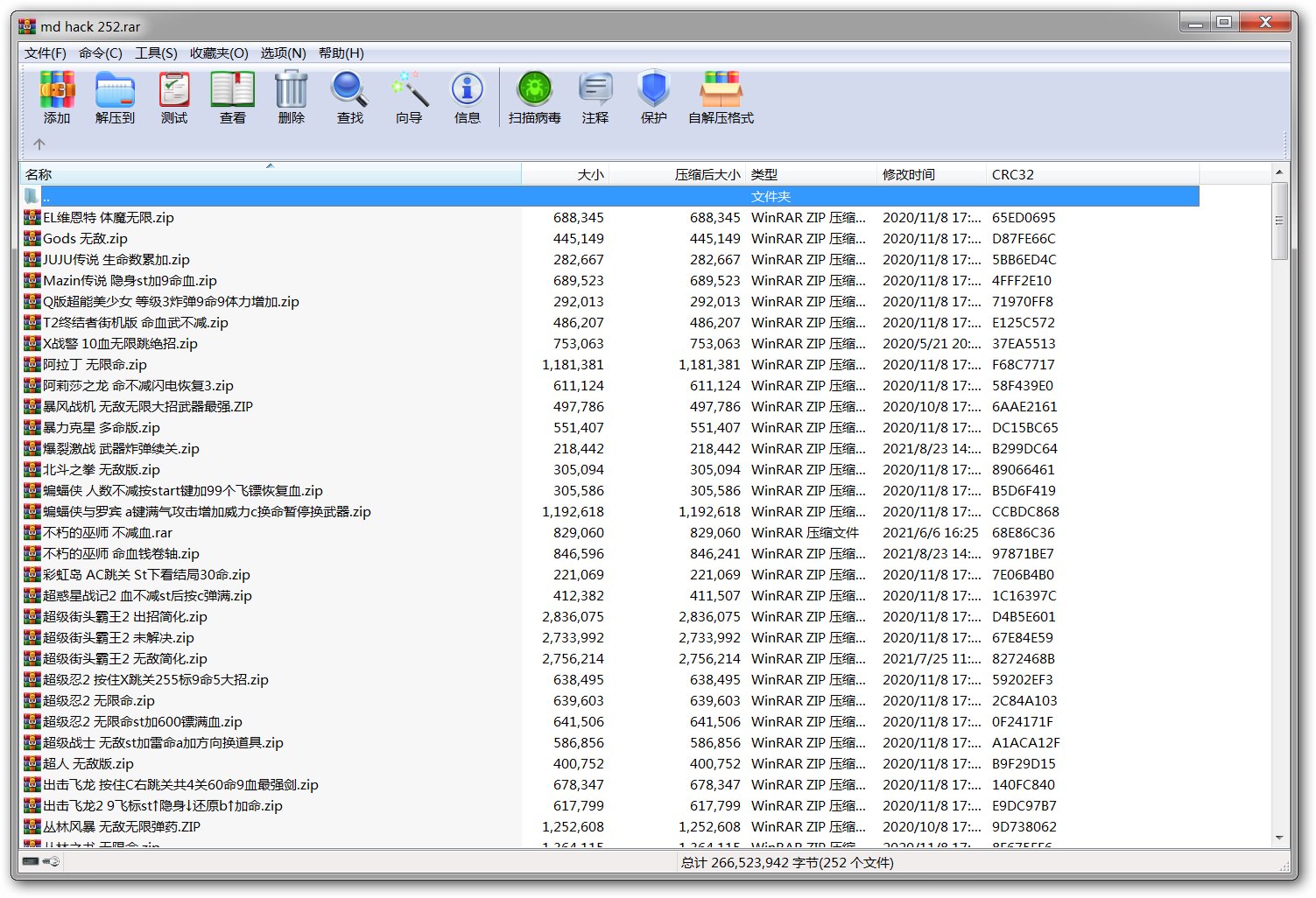Click size value 2,836,075 in size column

tap(573, 616)
